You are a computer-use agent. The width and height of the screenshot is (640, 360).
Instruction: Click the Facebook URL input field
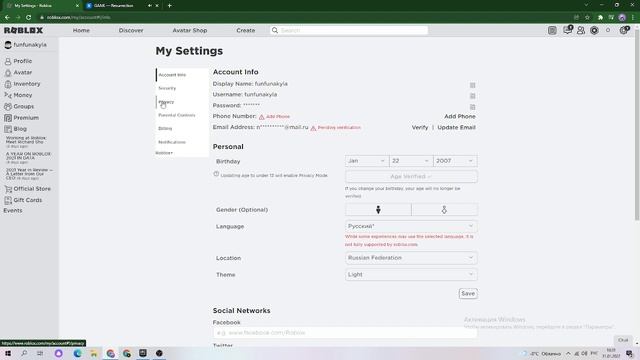(x=345, y=333)
